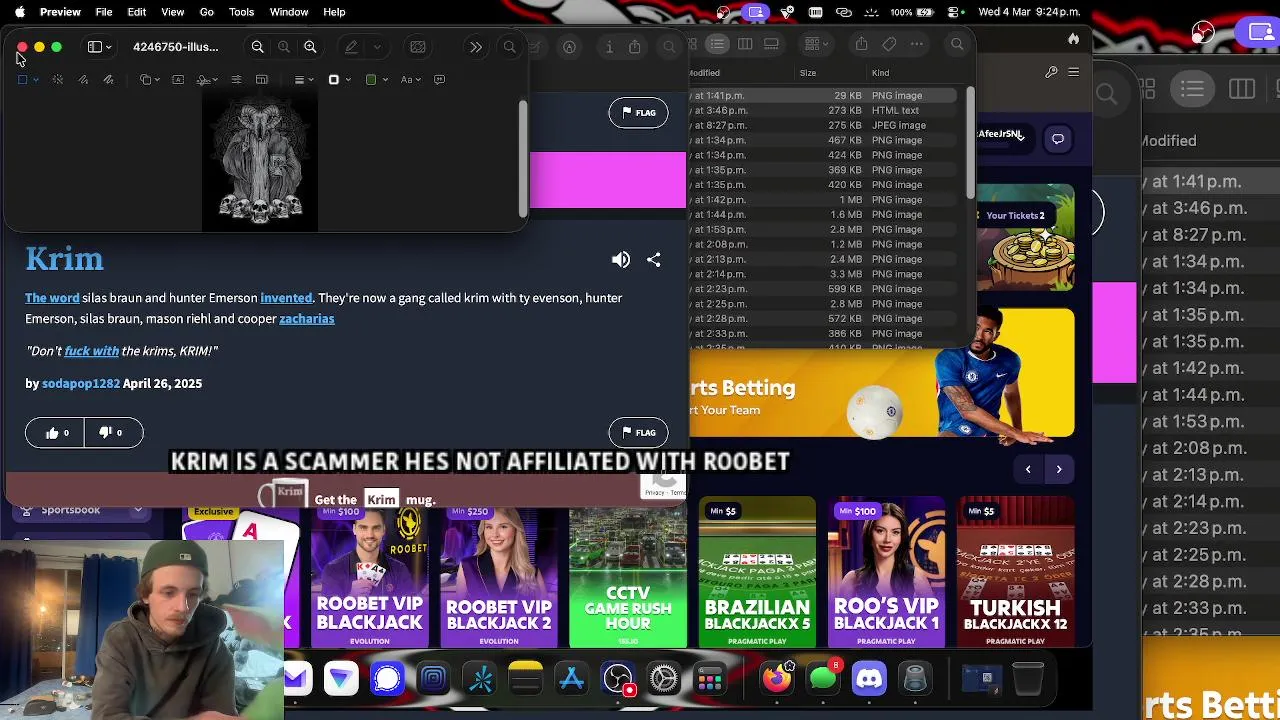The width and height of the screenshot is (1280, 720).
Task: Select the Instant Alpha wand tool
Action: pyautogui.click(x=58, y=80)
